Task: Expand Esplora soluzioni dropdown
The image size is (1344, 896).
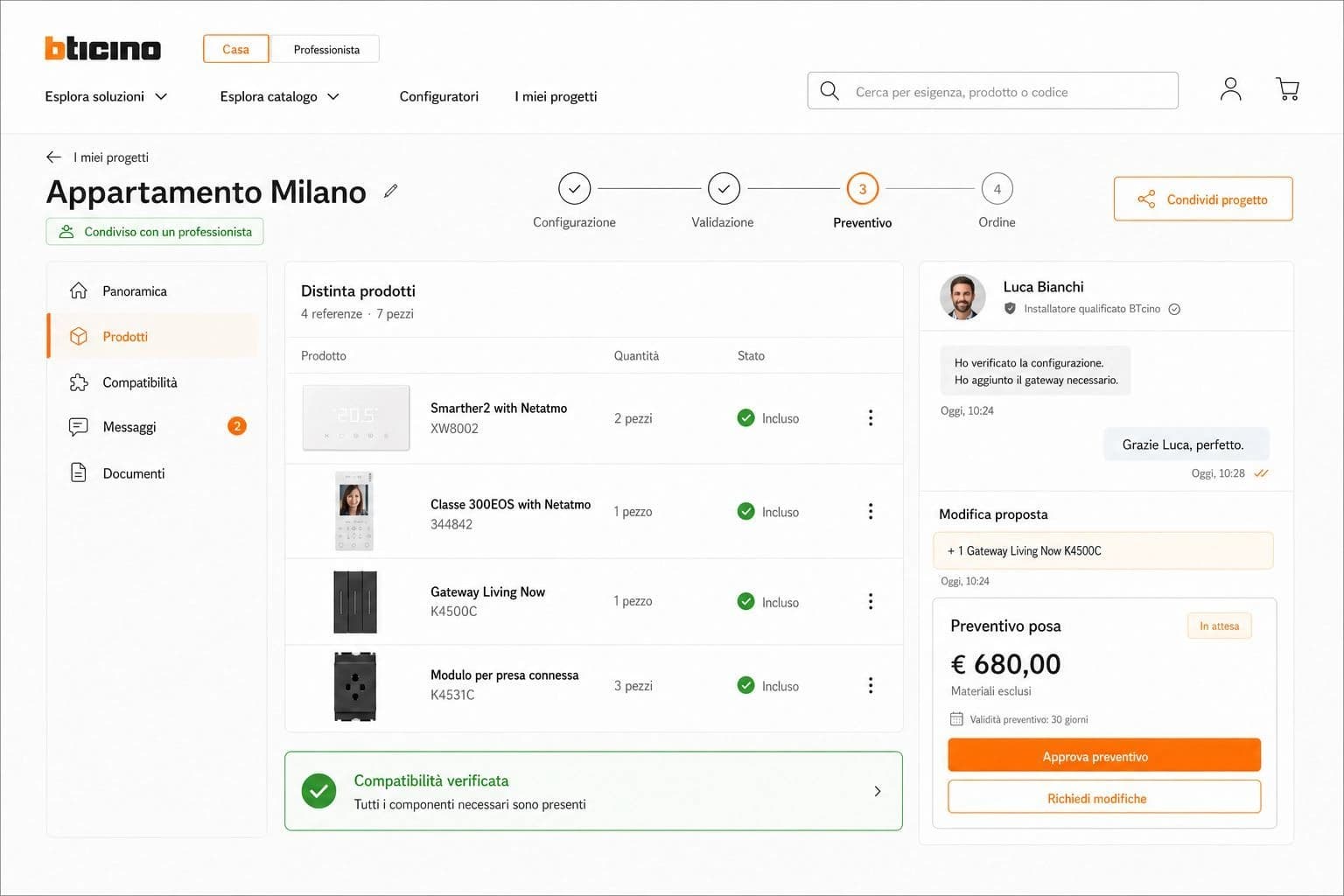Action: pyautogui.click(x=106, y=96)
